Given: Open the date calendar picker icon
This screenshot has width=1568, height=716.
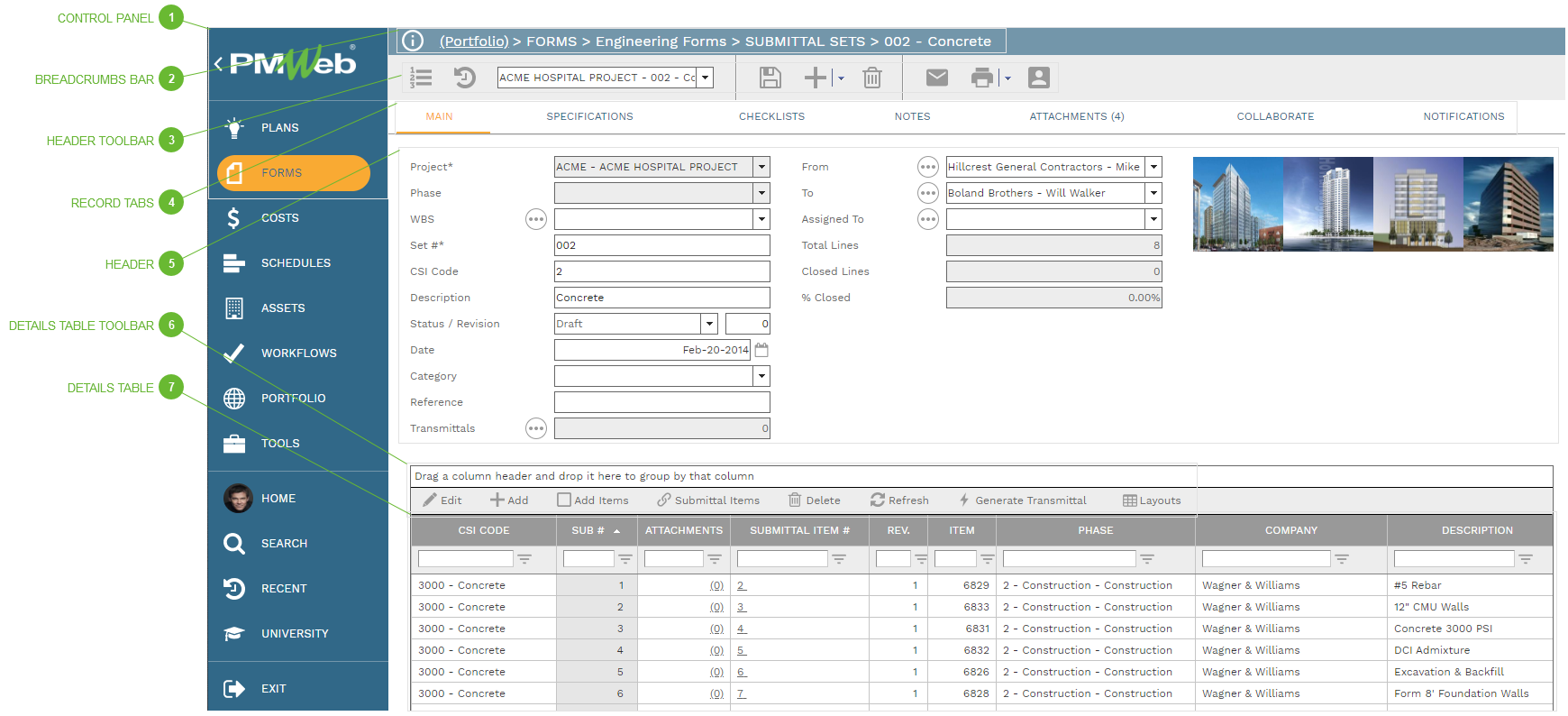Looking at the screenshot, I should pos(761,350).
